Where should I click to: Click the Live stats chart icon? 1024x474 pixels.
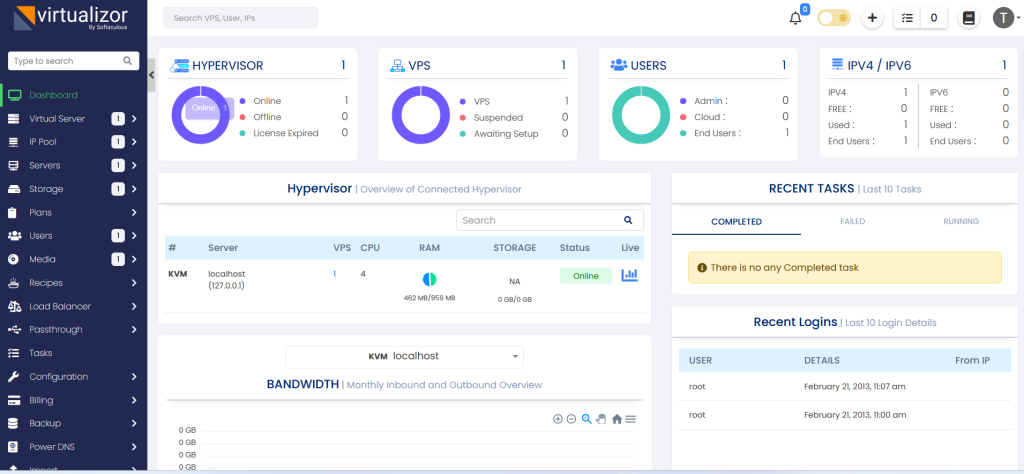coord(630,275)
